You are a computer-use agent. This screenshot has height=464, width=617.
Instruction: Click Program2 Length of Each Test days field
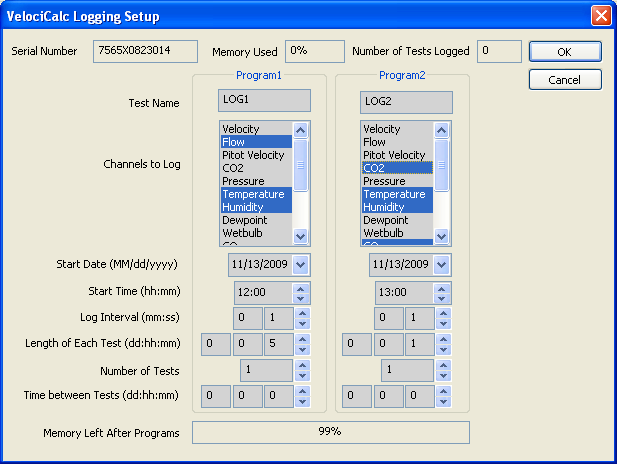357,344
